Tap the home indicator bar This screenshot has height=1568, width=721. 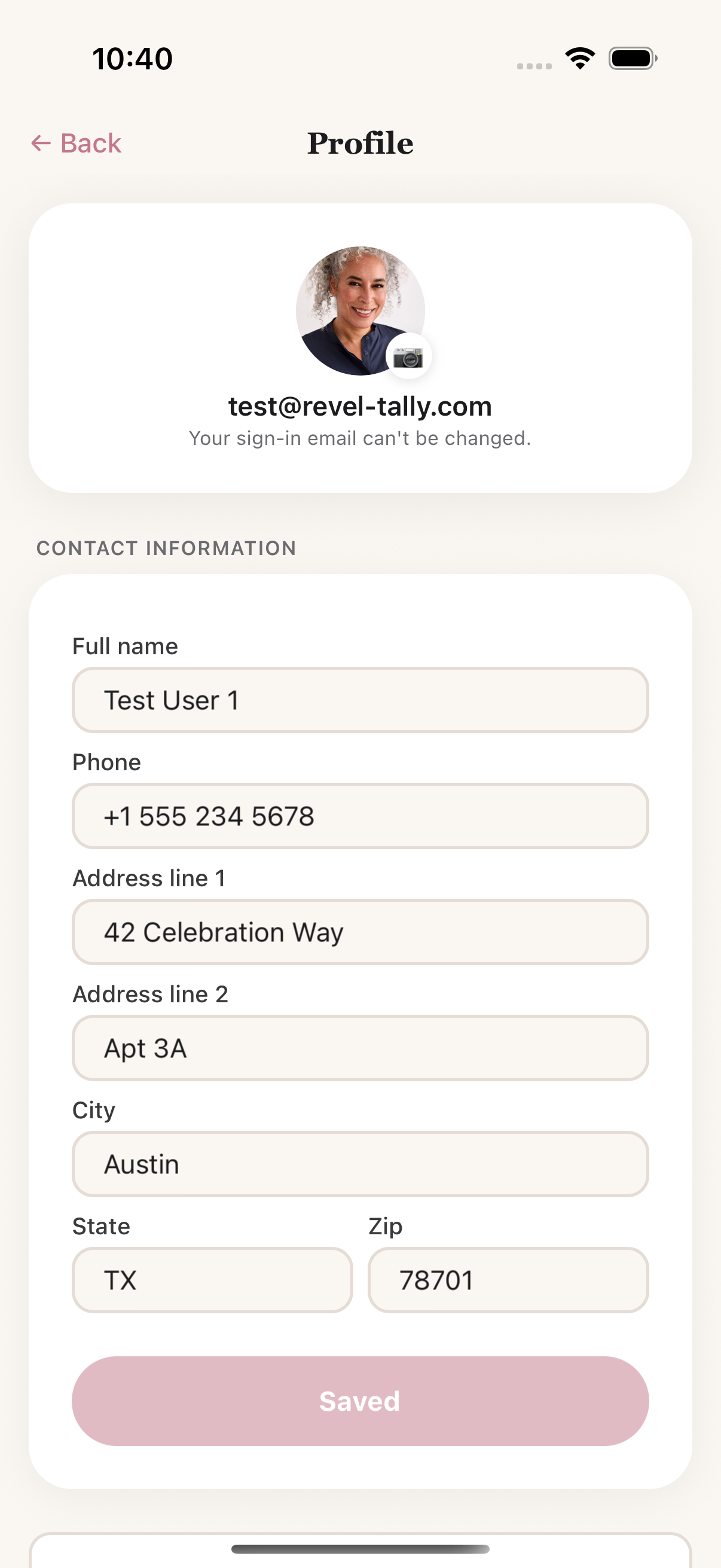coord(360,1549)
